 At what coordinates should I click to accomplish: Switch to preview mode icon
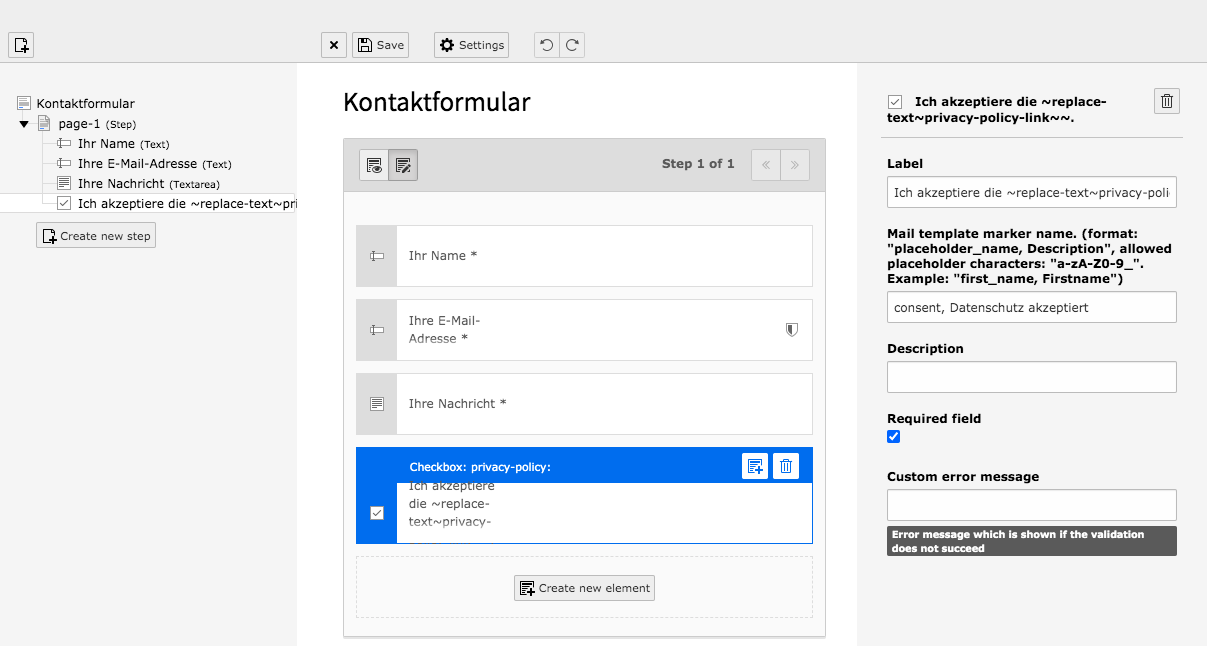click(x=374, y=165)
